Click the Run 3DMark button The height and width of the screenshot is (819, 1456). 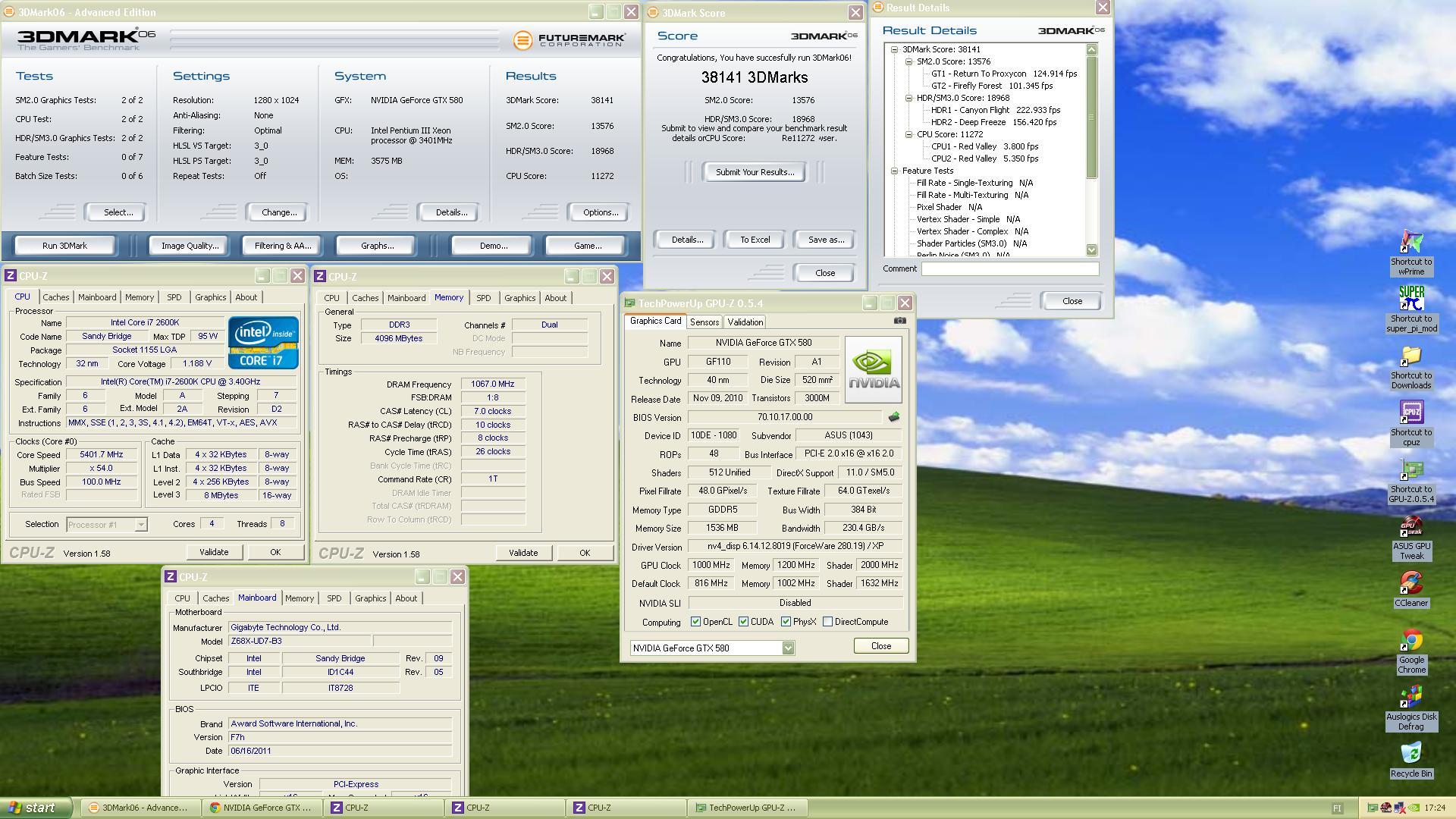pyautogui.click(x=65, y=246)
